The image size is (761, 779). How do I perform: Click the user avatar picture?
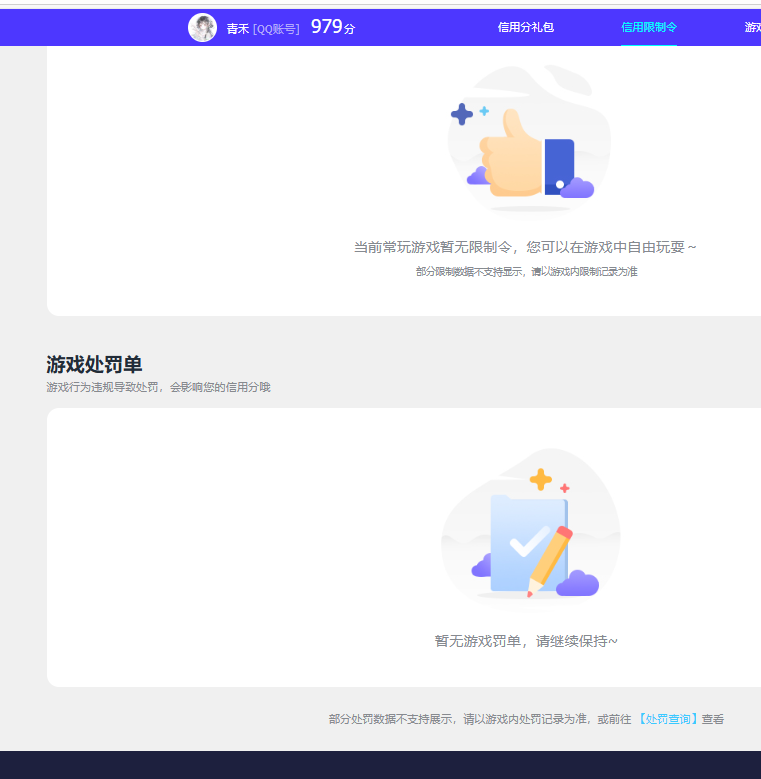[202, 28]
